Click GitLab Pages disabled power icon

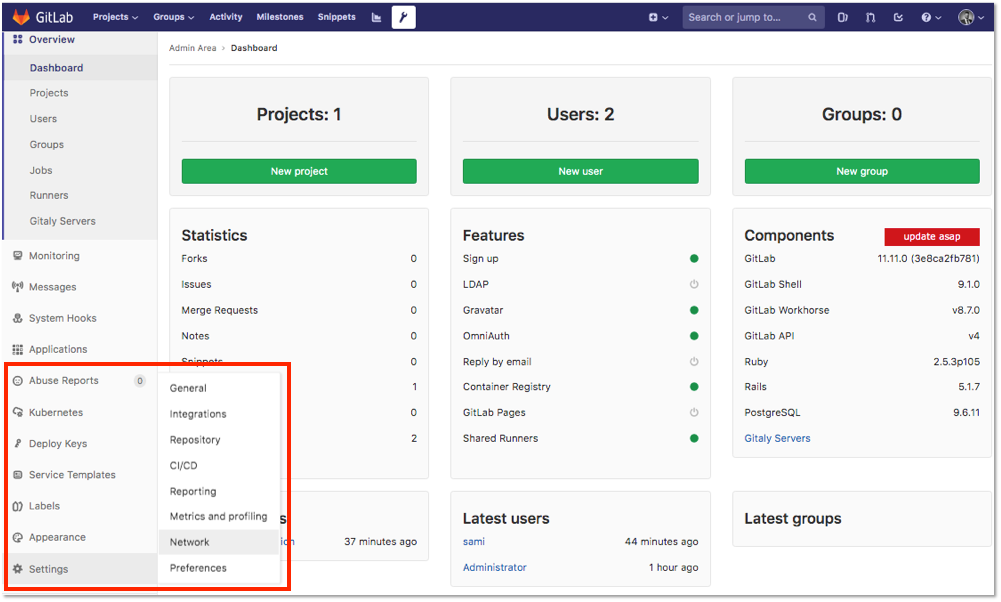coord(694,412)
